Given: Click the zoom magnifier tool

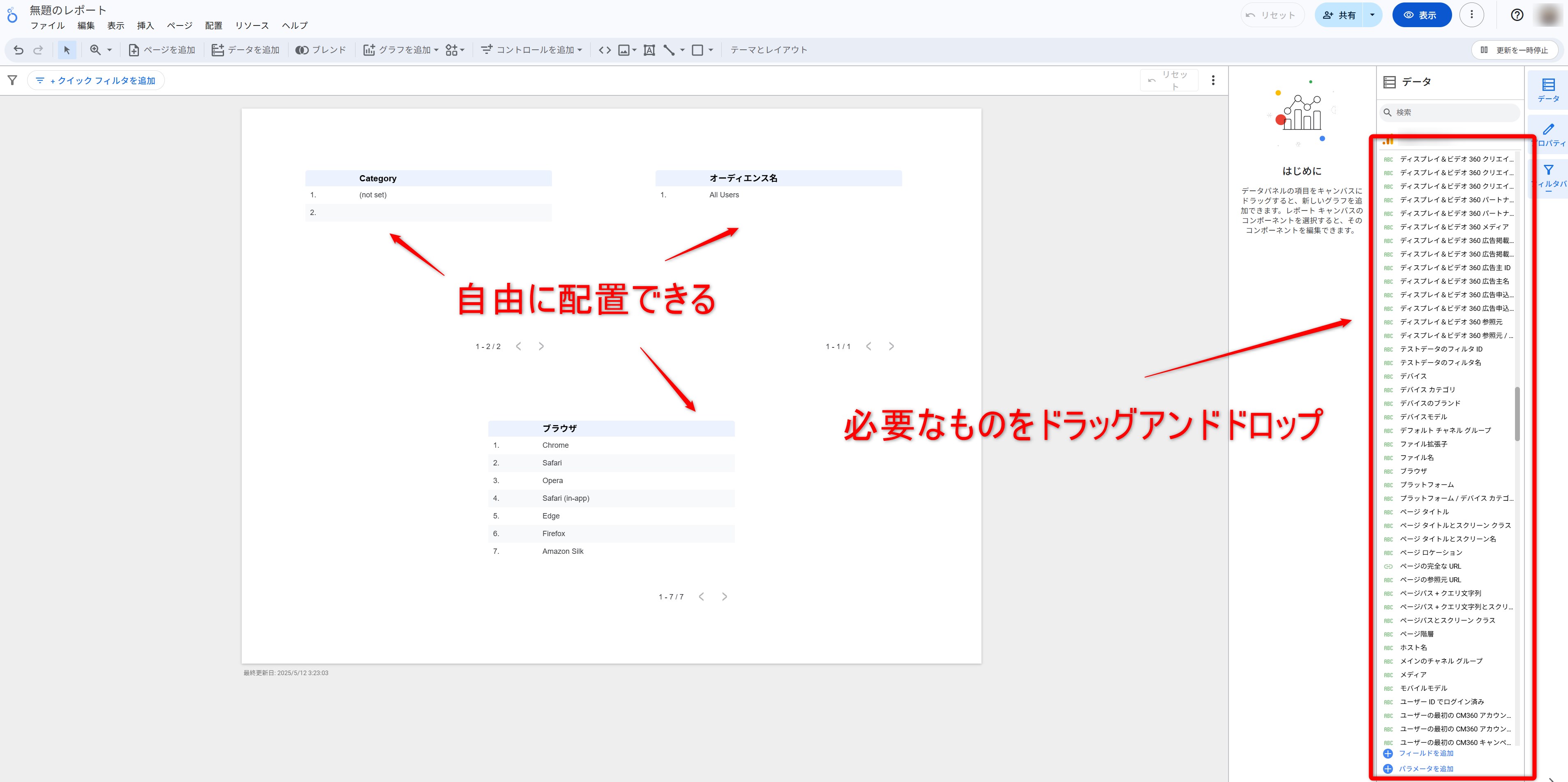Looking at the screenshot, I should tap(95, 50).
